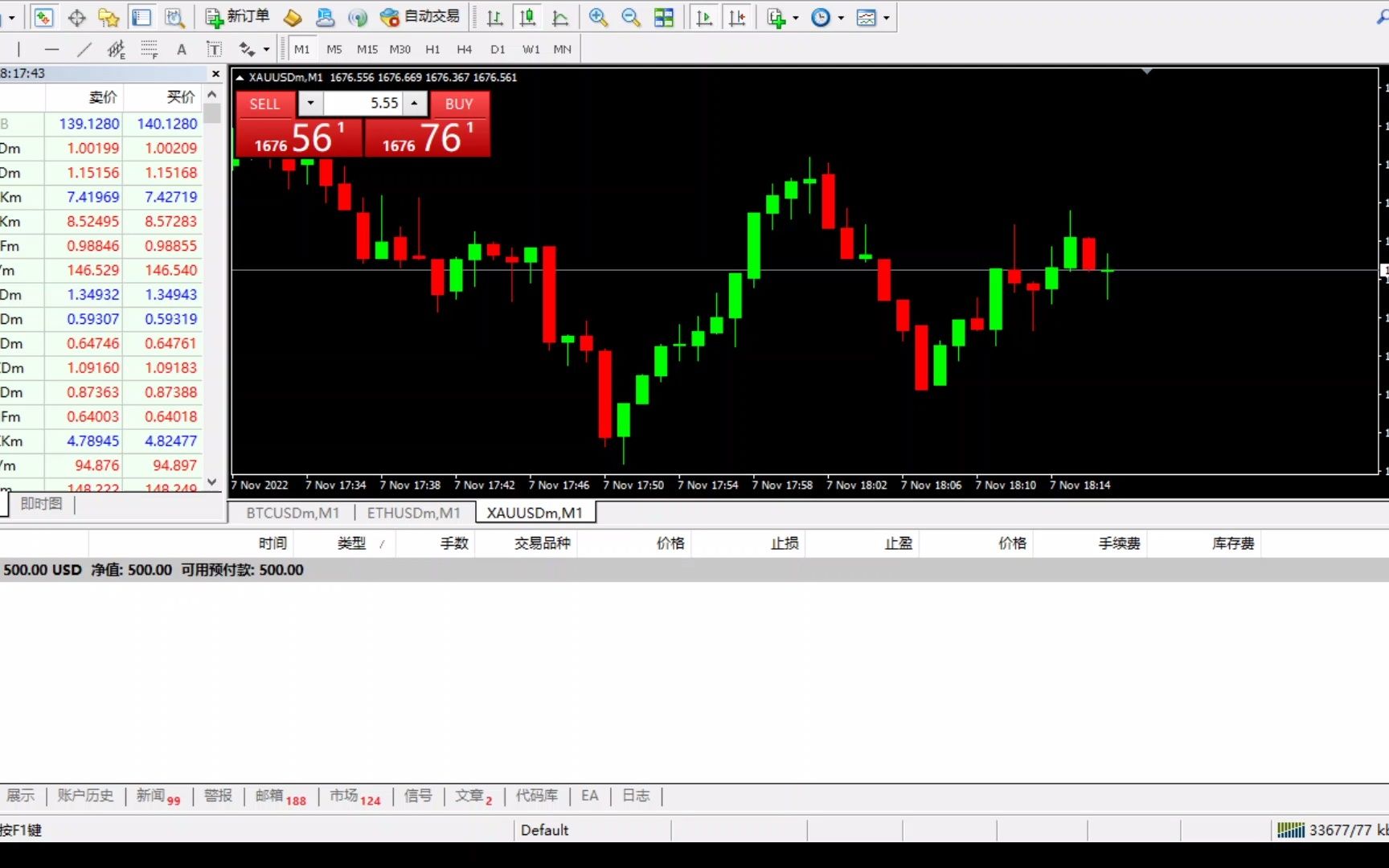Open the Data Window crosshair icon
1389x868 pixels.
(77, 17)
